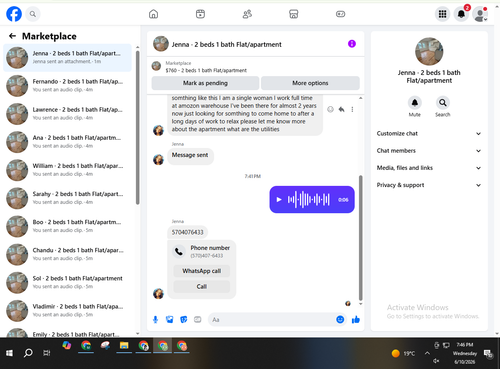Focus the Aa message input field
This screenshot has height=369, width=500.
click(x=272, y=320)
